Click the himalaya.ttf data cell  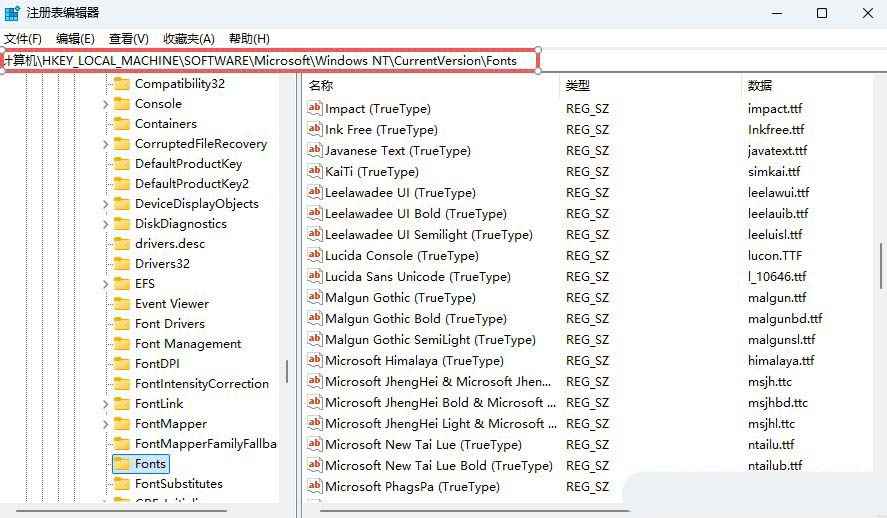[x=781, y=360]
